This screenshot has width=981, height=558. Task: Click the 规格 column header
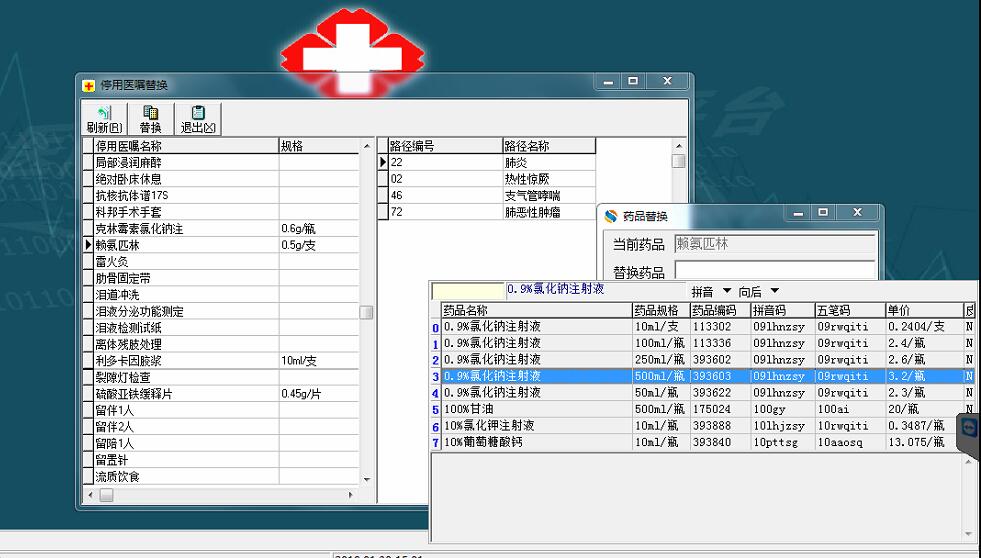(319, 146)
